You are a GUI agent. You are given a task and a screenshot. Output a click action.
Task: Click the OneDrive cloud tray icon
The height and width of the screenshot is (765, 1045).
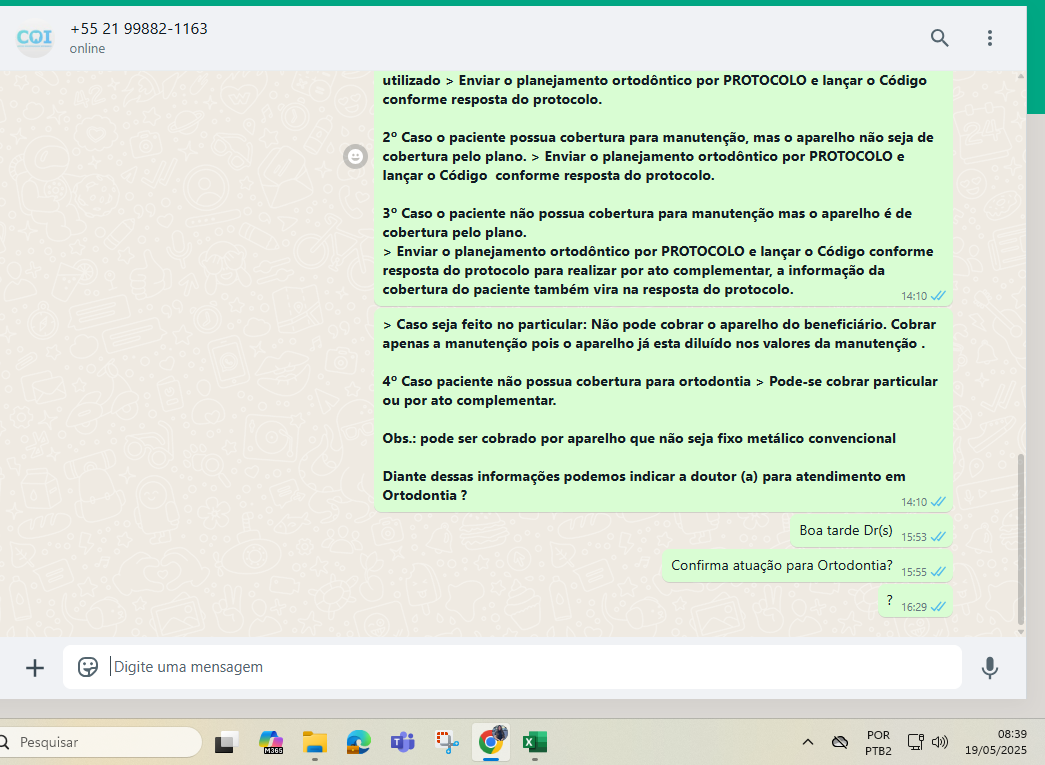pyautogui.click(x=840, y=742)
